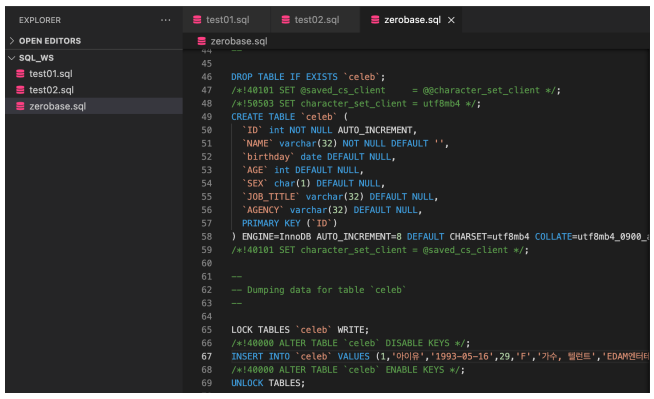Click the PRIMARY KEY (`ID`) line
This screenshot has width=654, height=399.
point(289,223)
